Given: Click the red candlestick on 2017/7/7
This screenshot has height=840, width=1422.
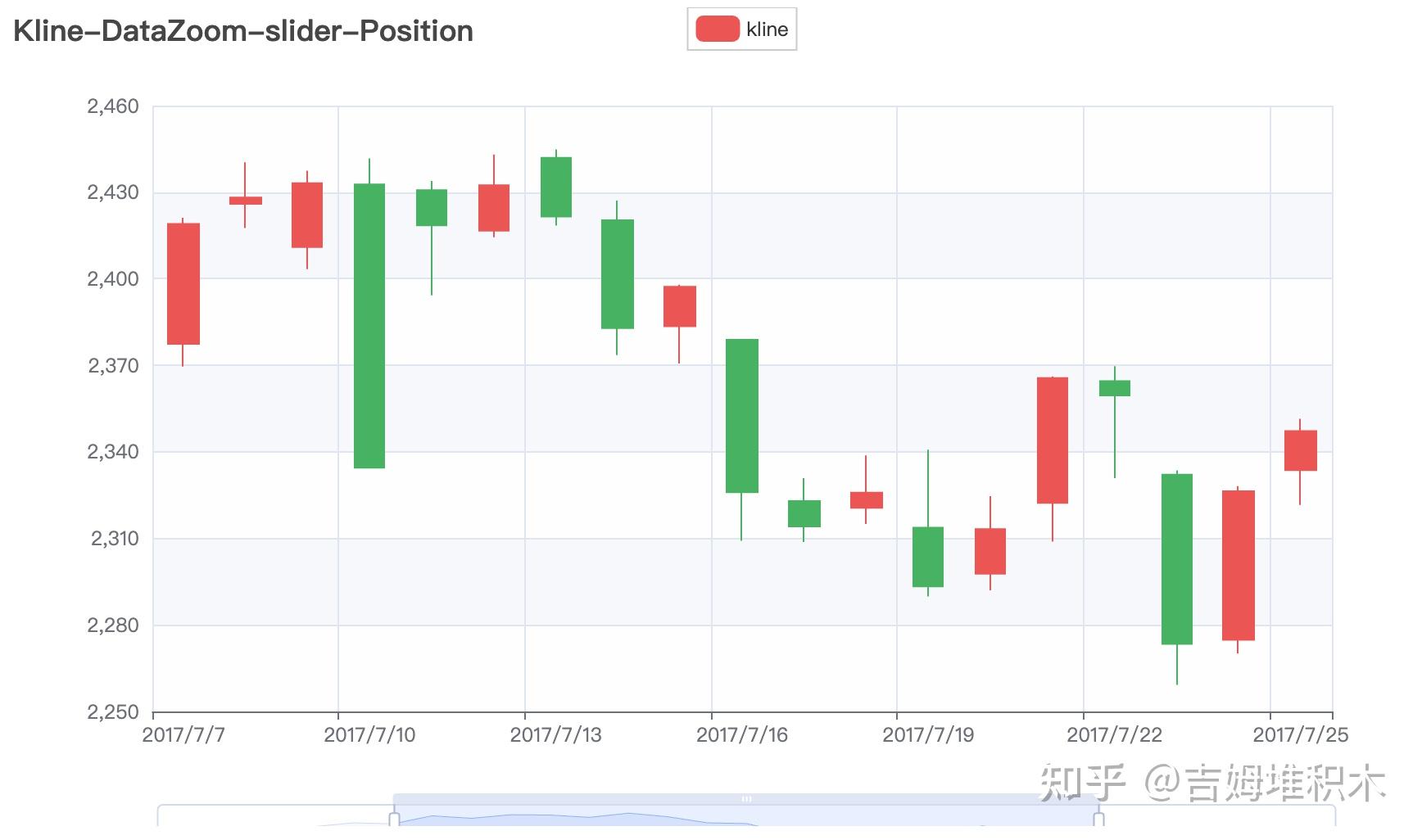Looking at the screenshot, I should point(183,282).
